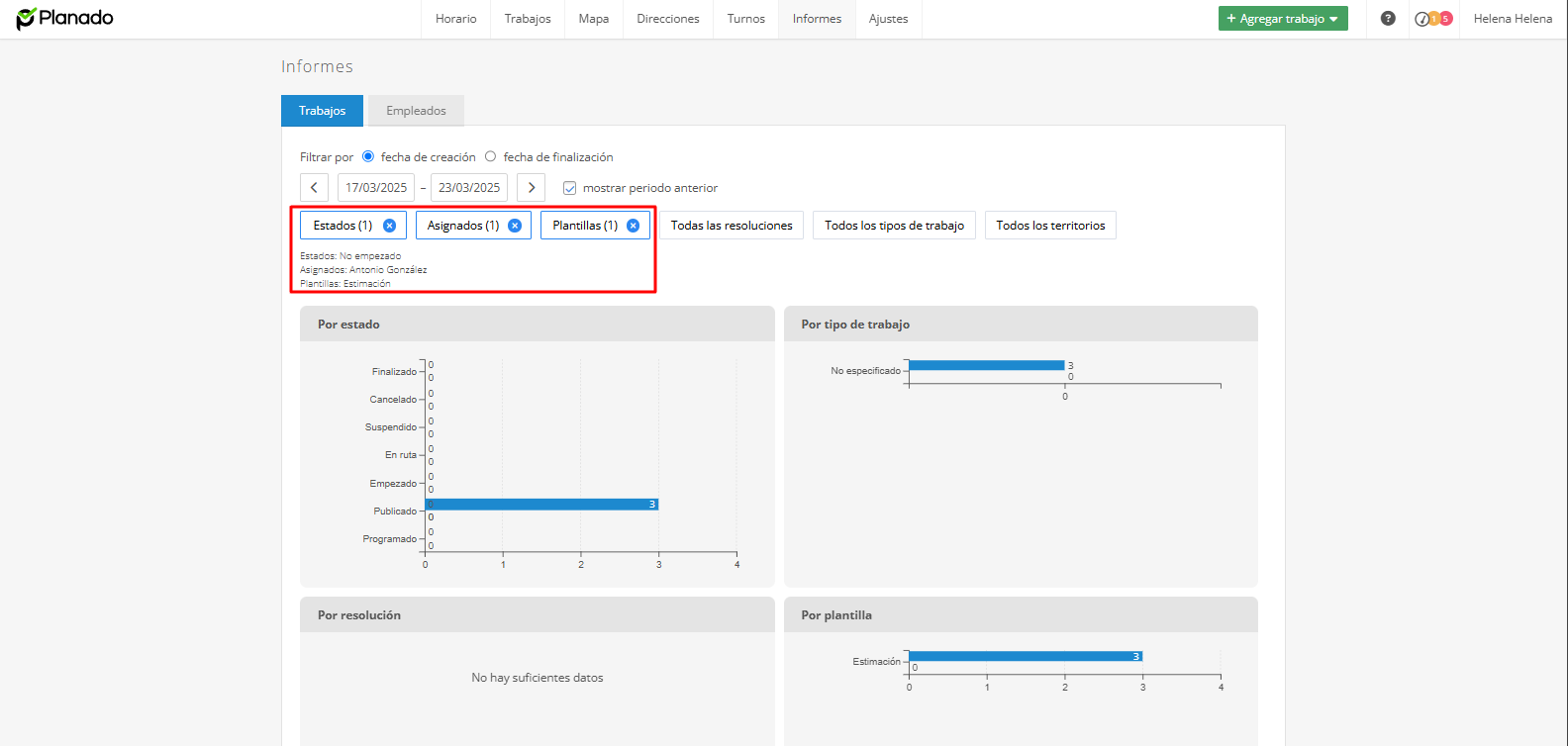Viewport: 1568px width, 746px height.
Task: Click the Estimación bar in Por plantilla chart
Action: [1026, 656]
